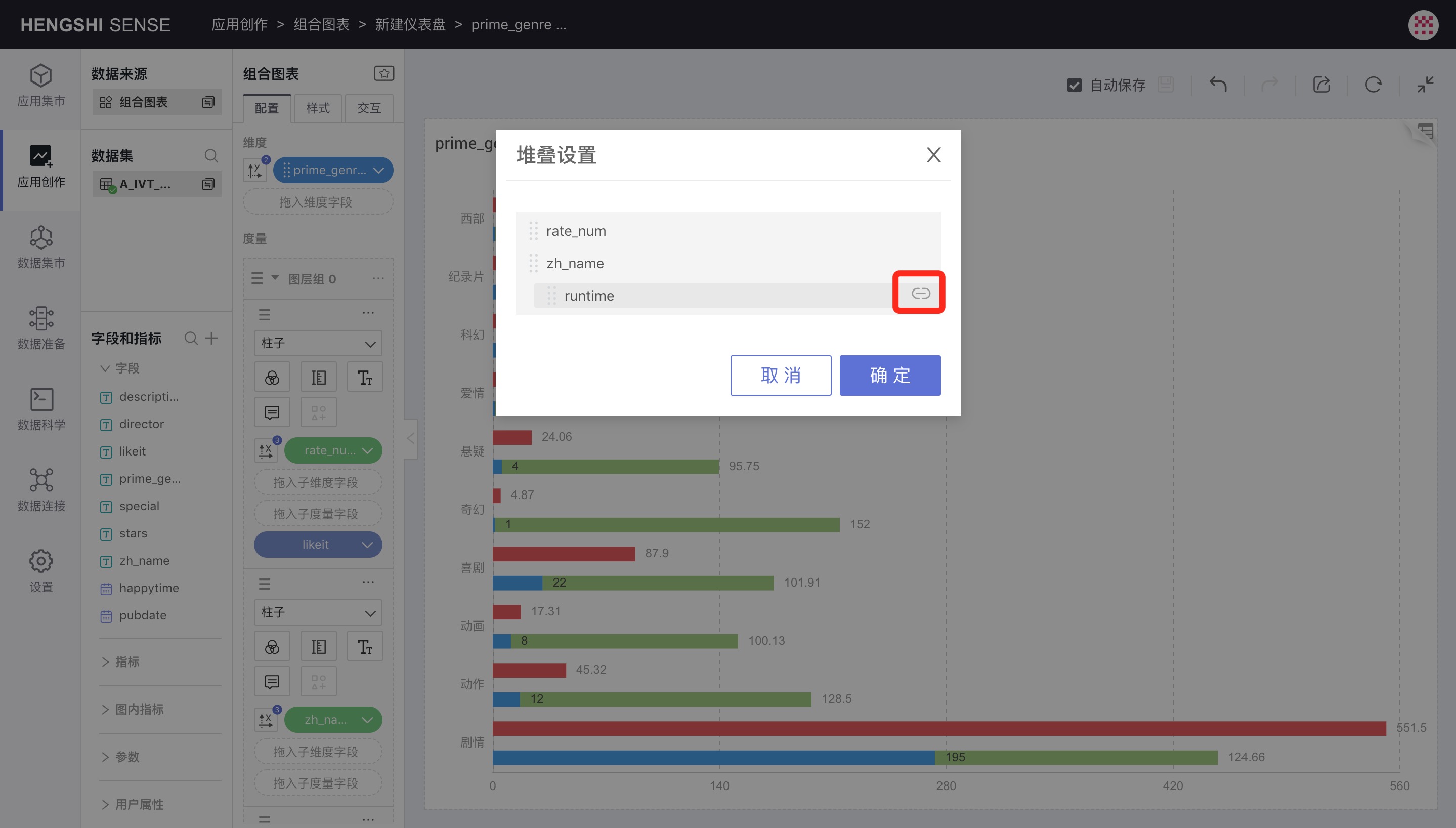Click the red 551.5 剧情 bar
This screenshot has width=1456, height=828.
pyautogui.click(x=939, y=728)
